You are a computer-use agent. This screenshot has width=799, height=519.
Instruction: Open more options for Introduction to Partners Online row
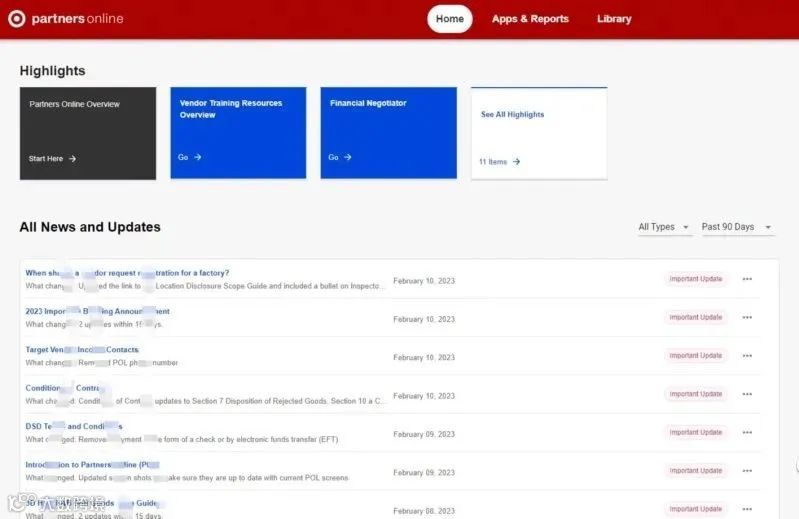[x=747, y=471]
